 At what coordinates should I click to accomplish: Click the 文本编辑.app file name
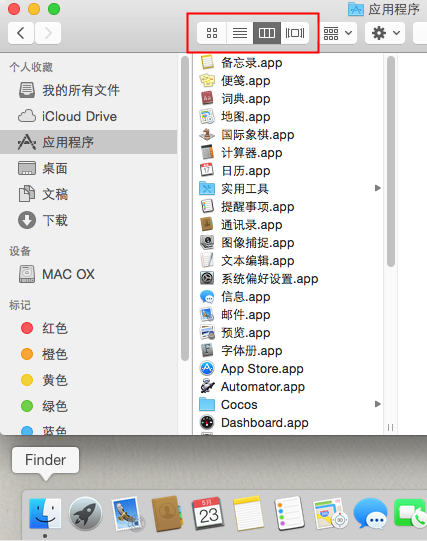[x=258, y=260]
